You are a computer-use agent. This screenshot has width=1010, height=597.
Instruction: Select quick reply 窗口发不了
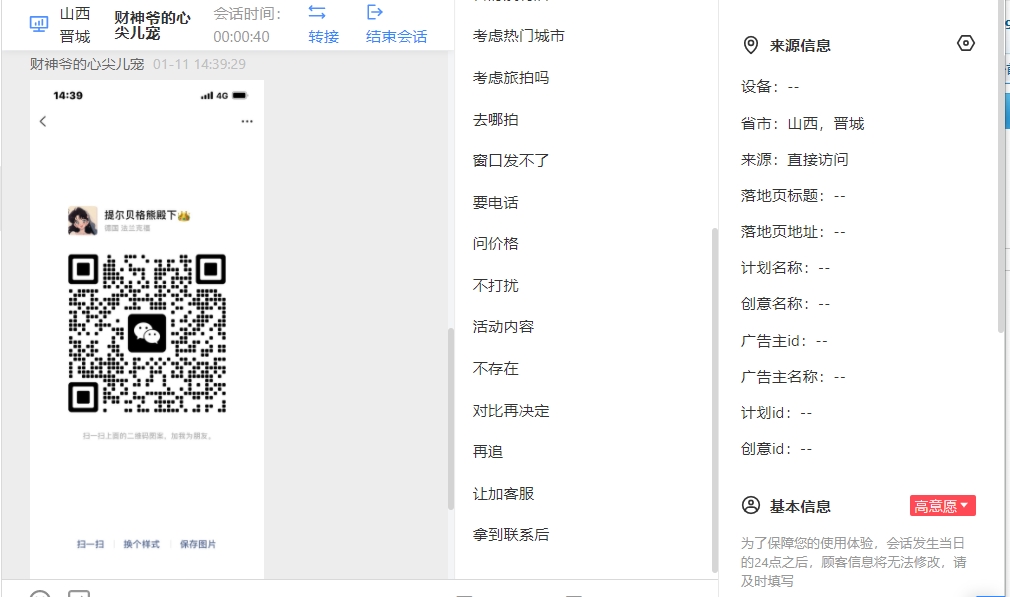click(511, 160)
